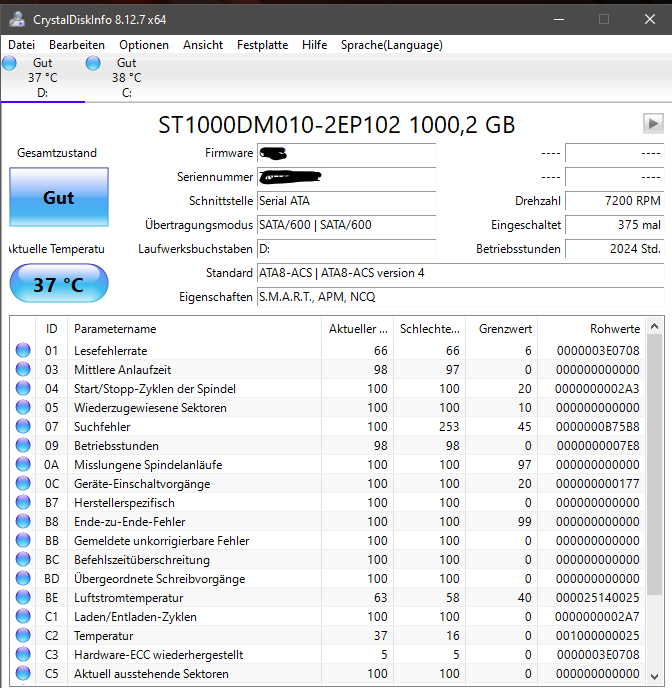
Task: Select raw value 0000000007E8
Action: (598, 446)
